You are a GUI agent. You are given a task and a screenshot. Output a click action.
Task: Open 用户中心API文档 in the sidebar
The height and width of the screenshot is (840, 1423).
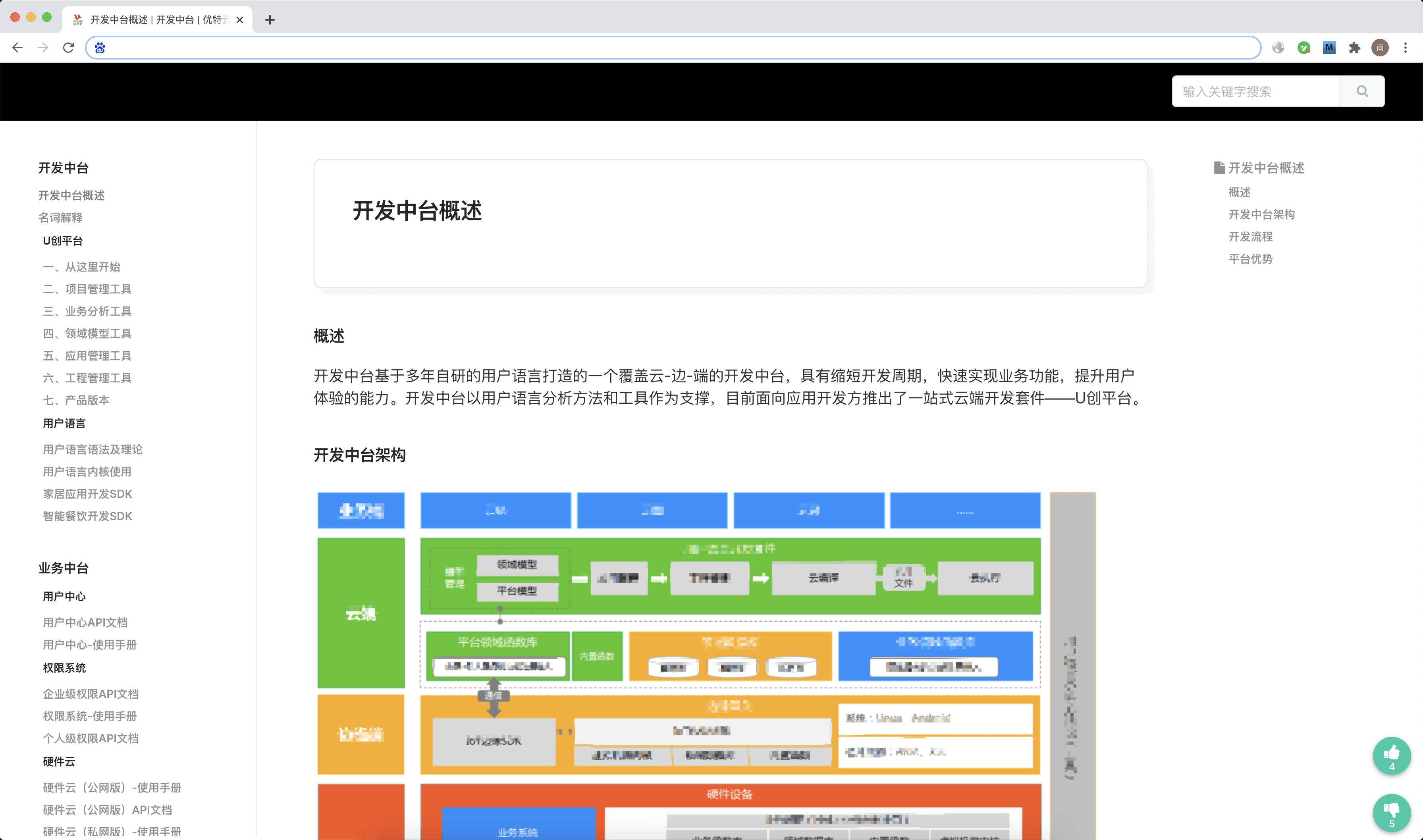(x=85, y=622)
